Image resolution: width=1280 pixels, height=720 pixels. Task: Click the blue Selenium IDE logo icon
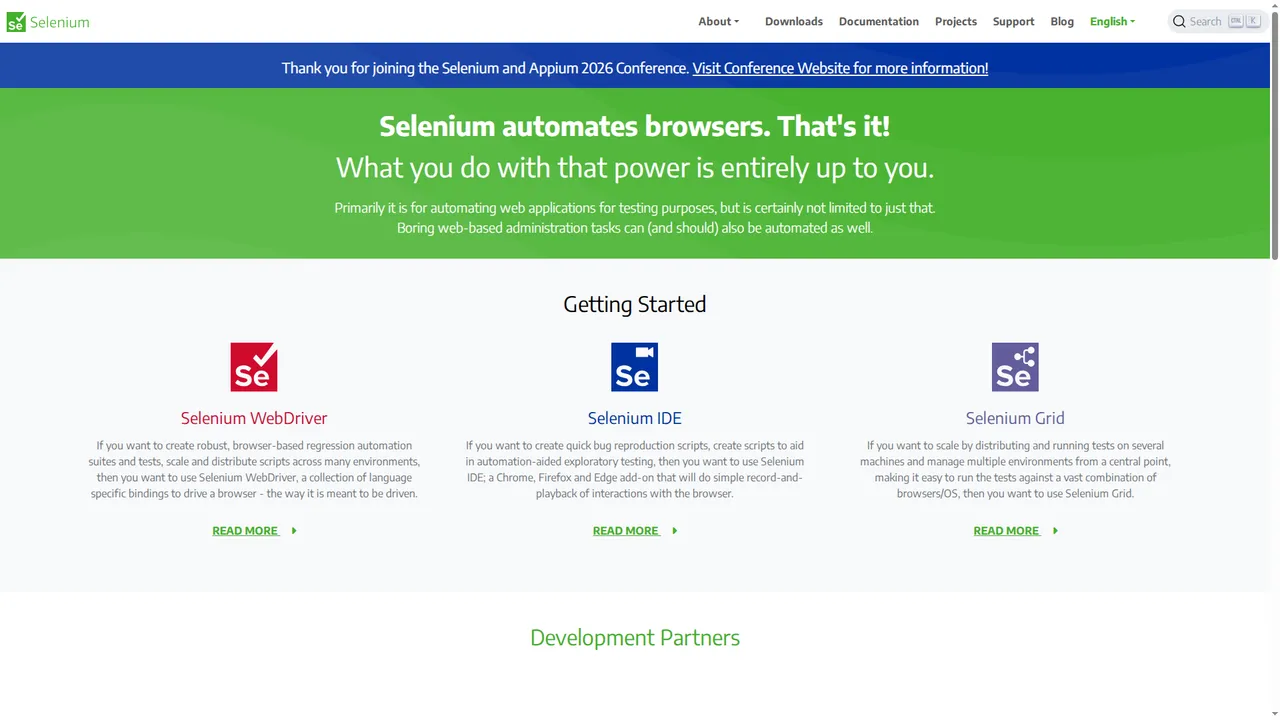click(x=635, y=367)
